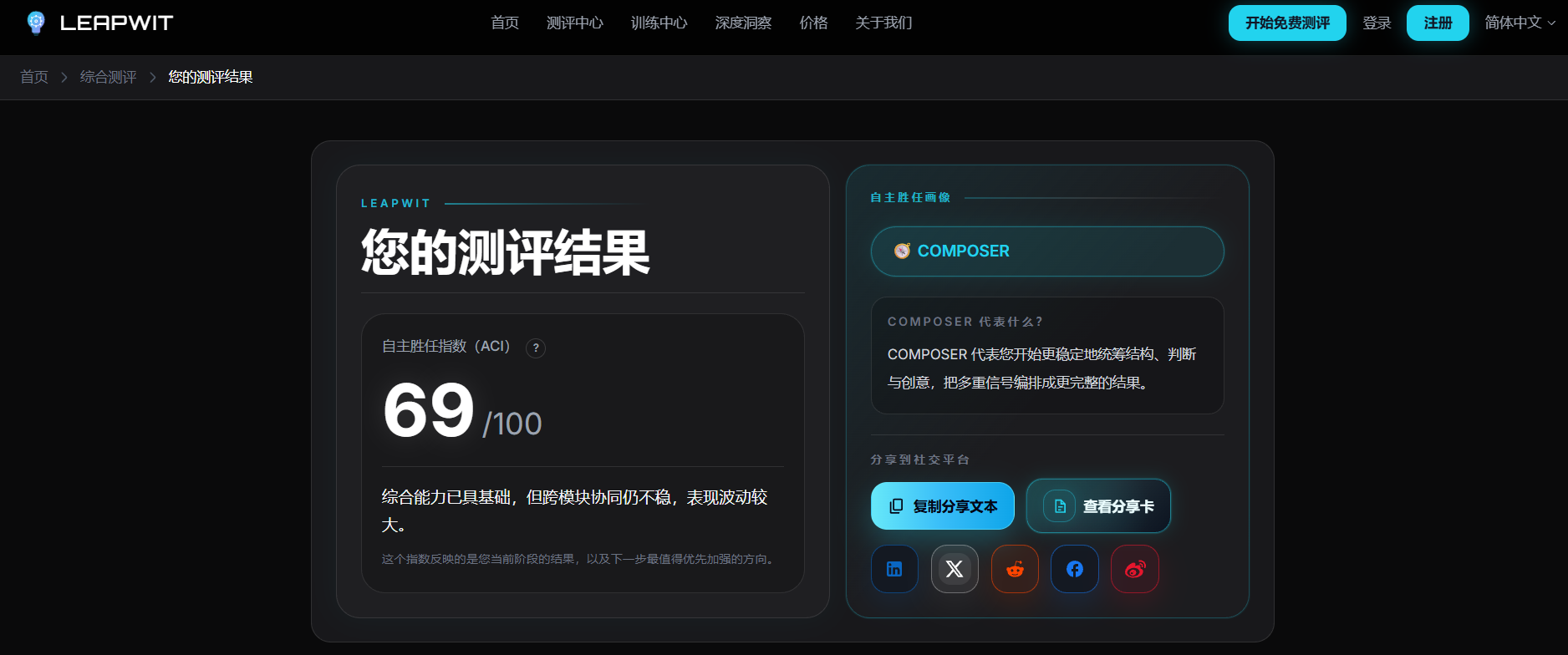Click the LEAPWIT lightbulb logo icon

(x=35, y=23)
